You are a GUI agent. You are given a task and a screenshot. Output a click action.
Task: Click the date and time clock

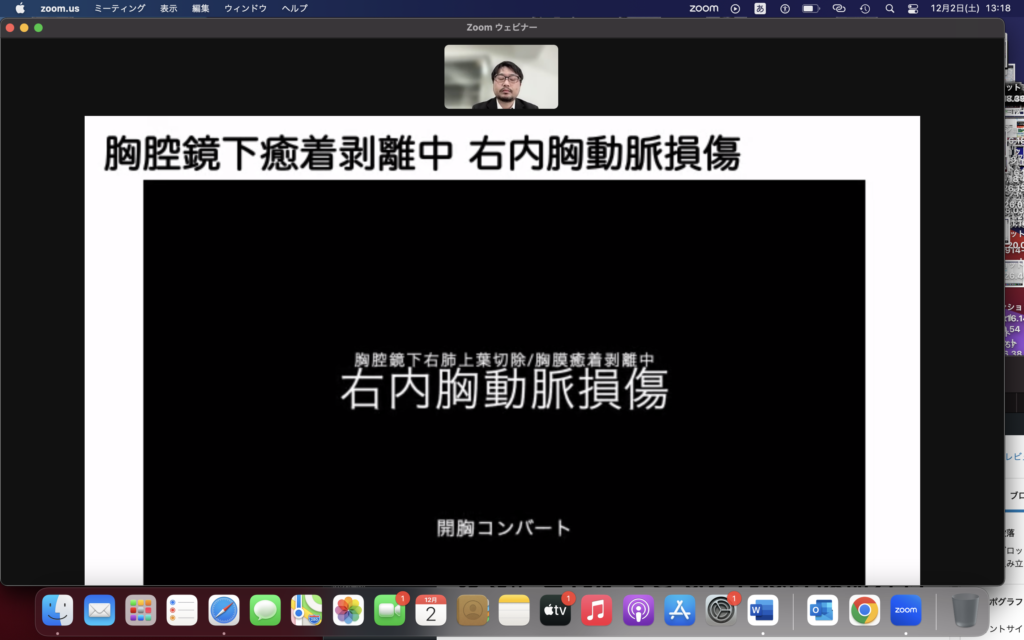(968, 8)
